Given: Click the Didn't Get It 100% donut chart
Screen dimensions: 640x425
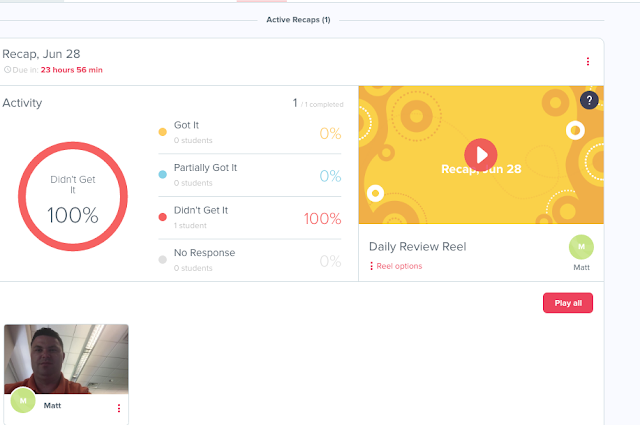Looking at the screenshot, I should (73, 196).
